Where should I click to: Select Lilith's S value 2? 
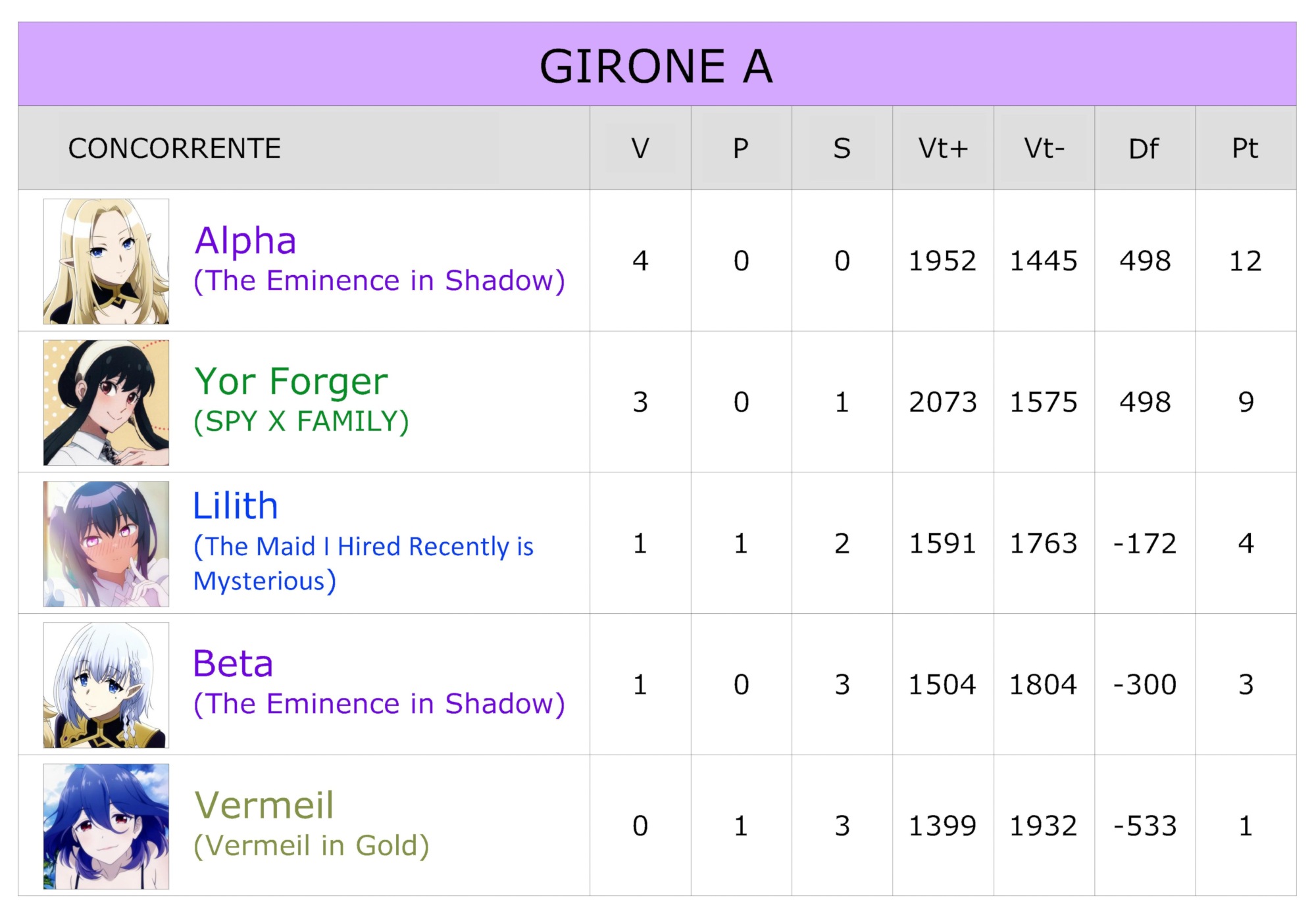click(x=842, y=543)
